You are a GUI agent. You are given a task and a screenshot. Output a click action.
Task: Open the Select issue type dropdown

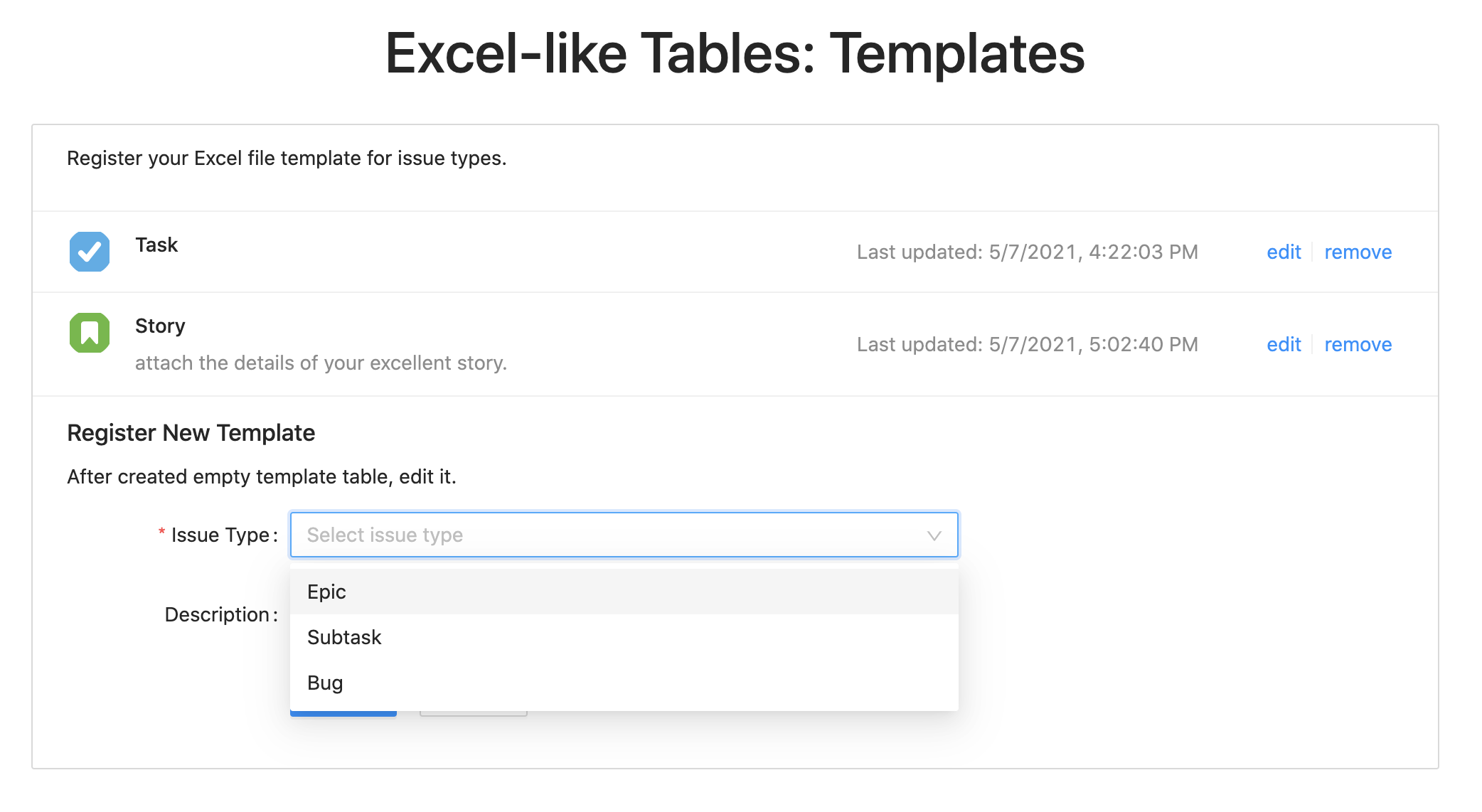612,535
